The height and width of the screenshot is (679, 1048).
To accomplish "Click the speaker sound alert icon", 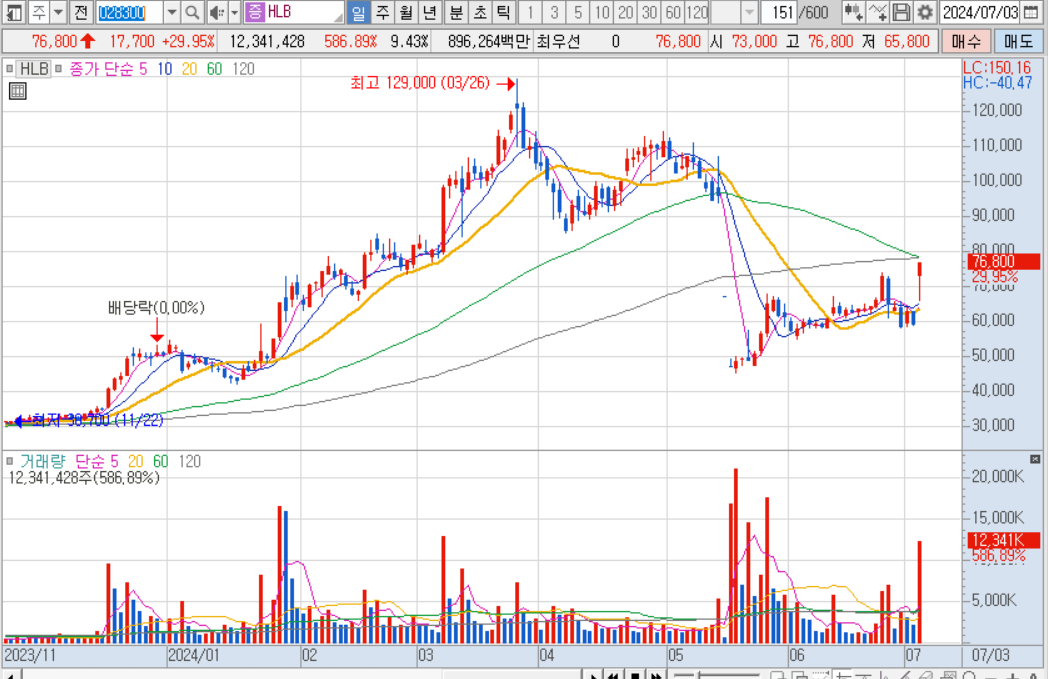I will point(216,12).
